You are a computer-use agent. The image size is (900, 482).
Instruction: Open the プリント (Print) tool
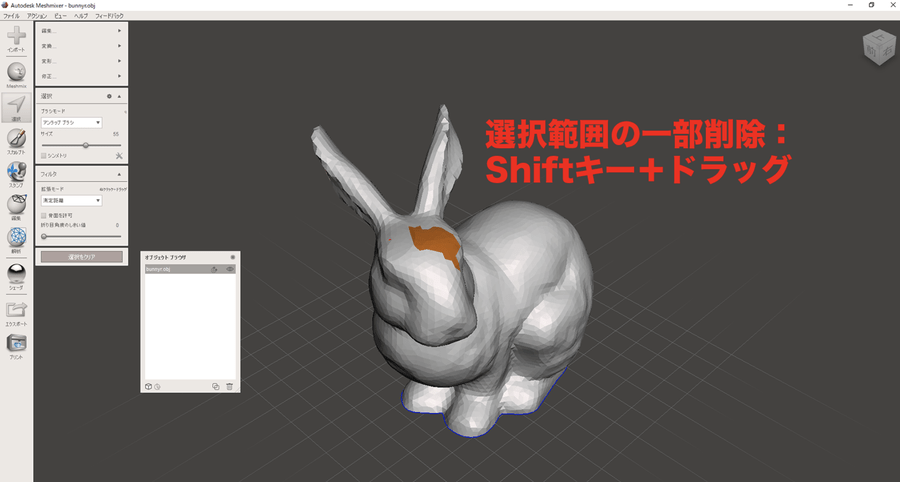16,343
